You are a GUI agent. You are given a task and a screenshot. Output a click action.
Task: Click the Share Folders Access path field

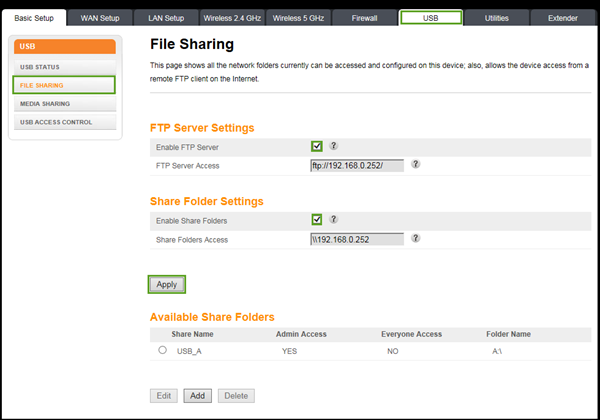pyautogui.click(x=357, y=238)
